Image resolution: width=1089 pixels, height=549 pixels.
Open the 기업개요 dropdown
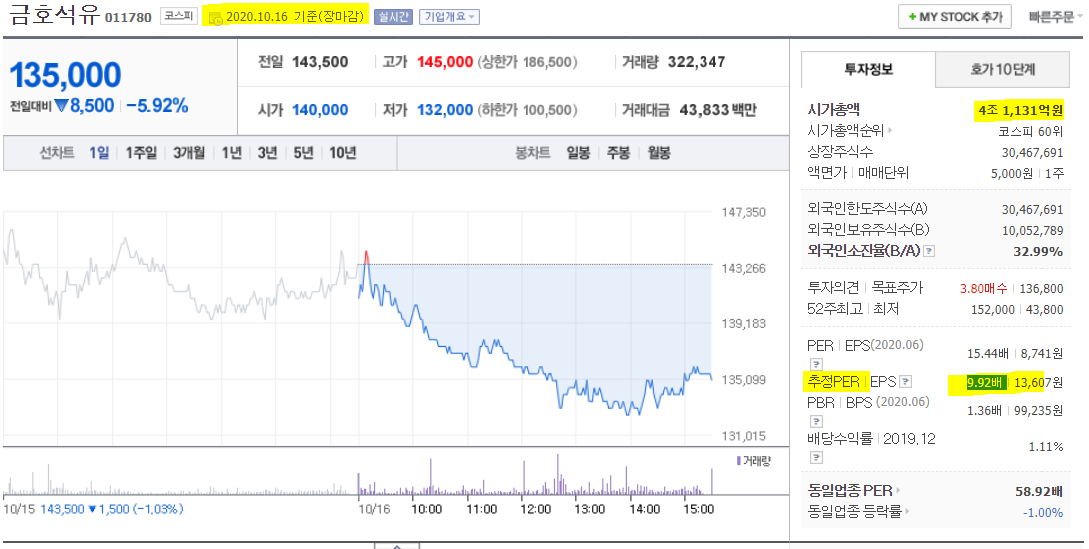449,17
